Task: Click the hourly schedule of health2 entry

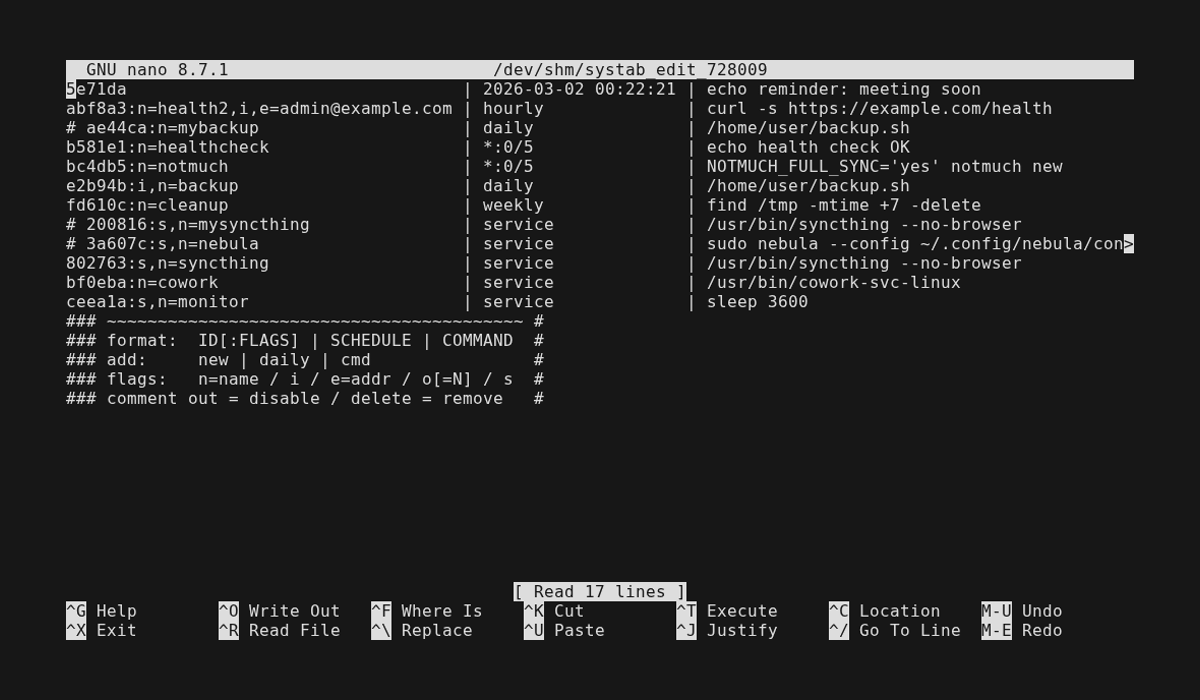Action: (x=513, y=108)
